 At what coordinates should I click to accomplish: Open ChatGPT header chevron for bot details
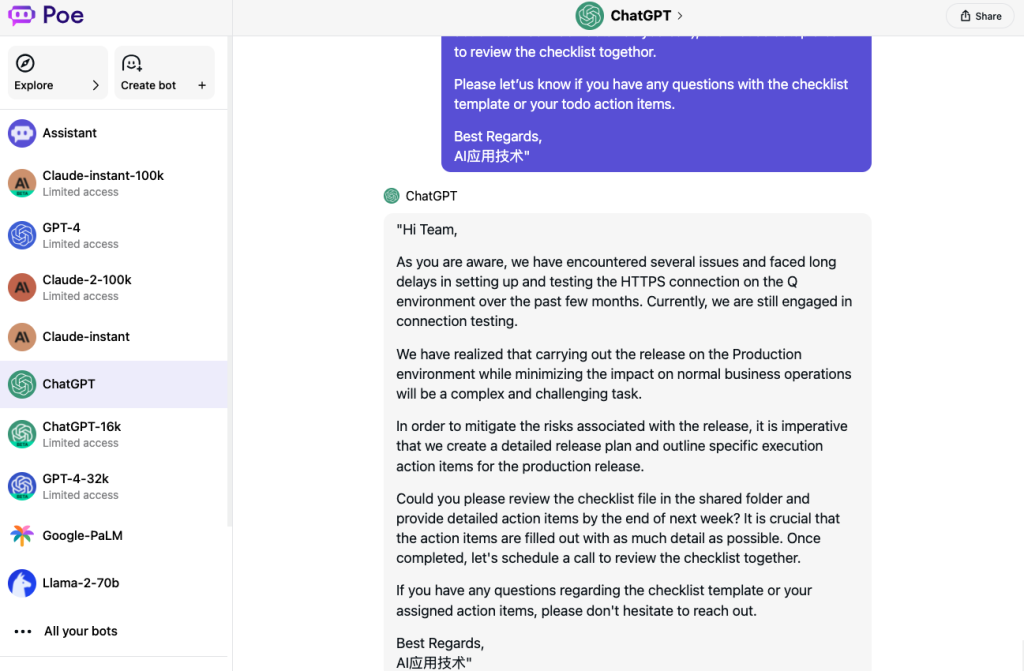(x=680, y=16)
